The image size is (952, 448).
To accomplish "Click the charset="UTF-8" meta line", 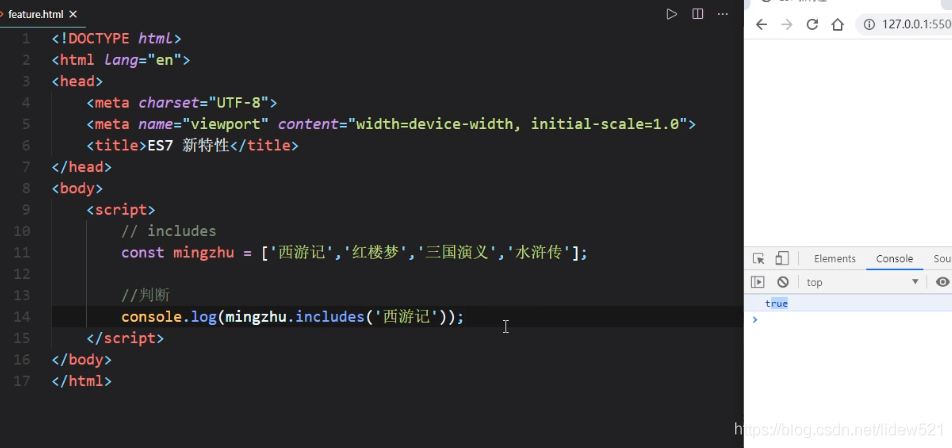I will coord(182,103).
